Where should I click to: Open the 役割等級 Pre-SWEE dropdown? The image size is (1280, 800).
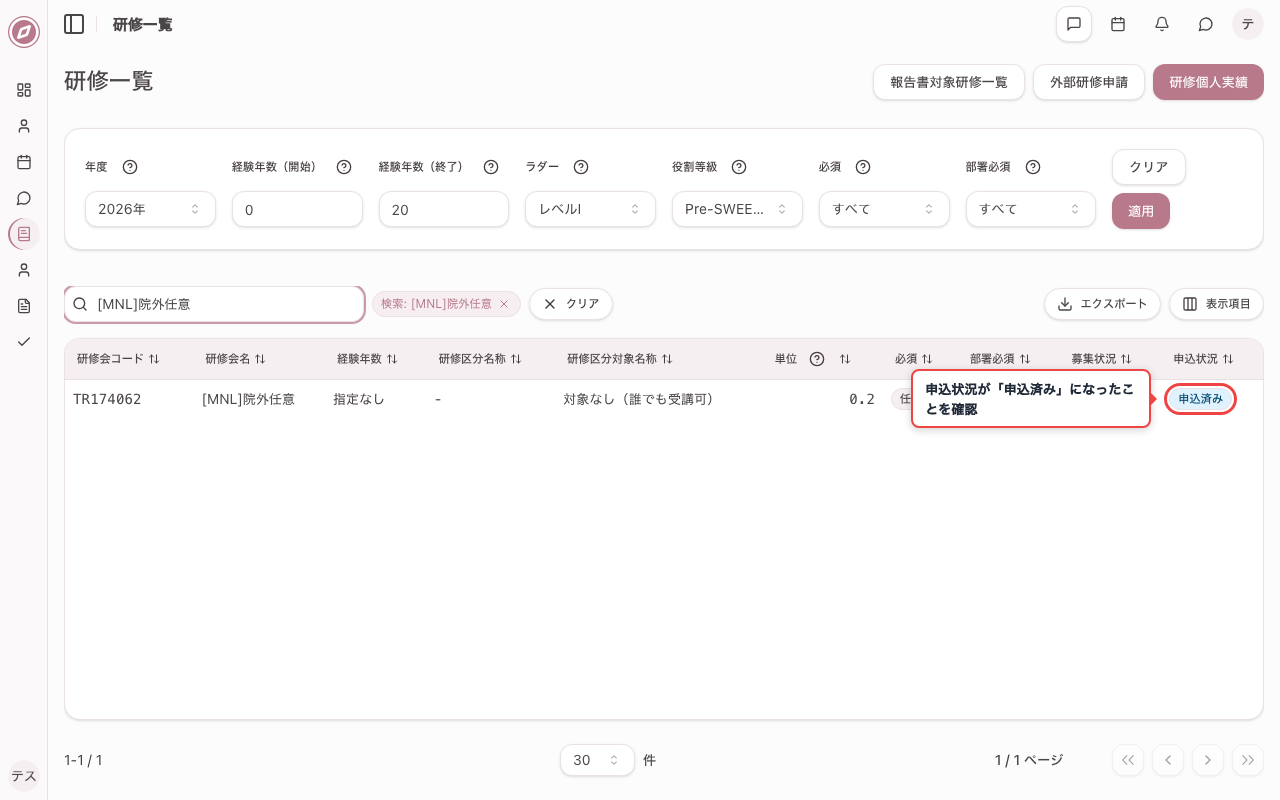click(x=737, y=209)
